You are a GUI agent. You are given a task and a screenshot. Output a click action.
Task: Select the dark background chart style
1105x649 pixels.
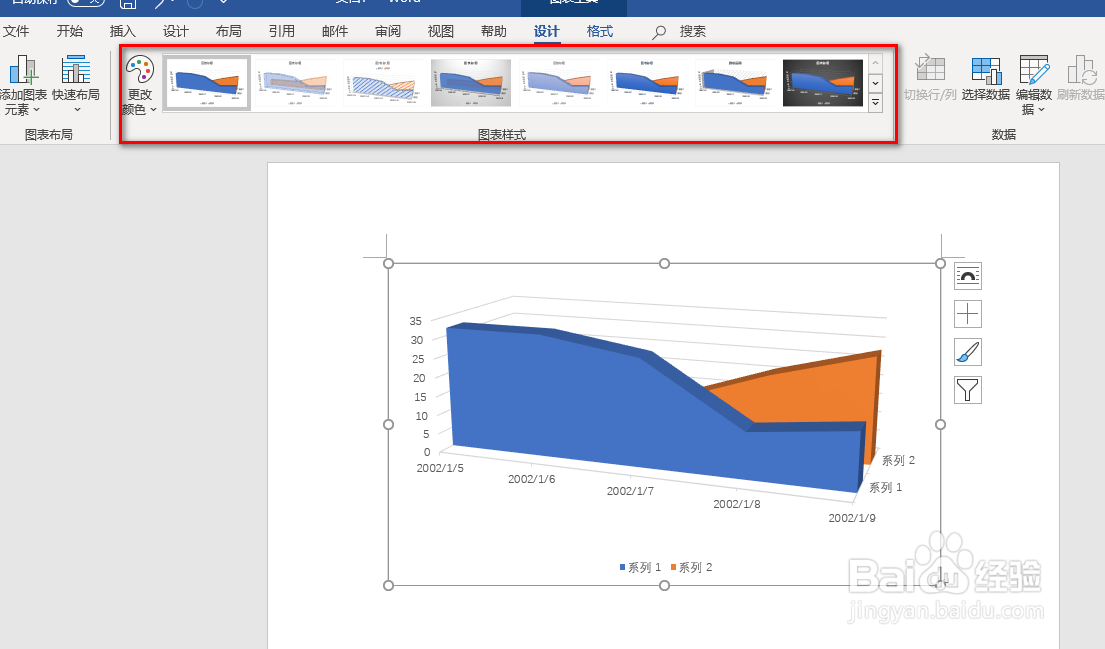(823, 82)
